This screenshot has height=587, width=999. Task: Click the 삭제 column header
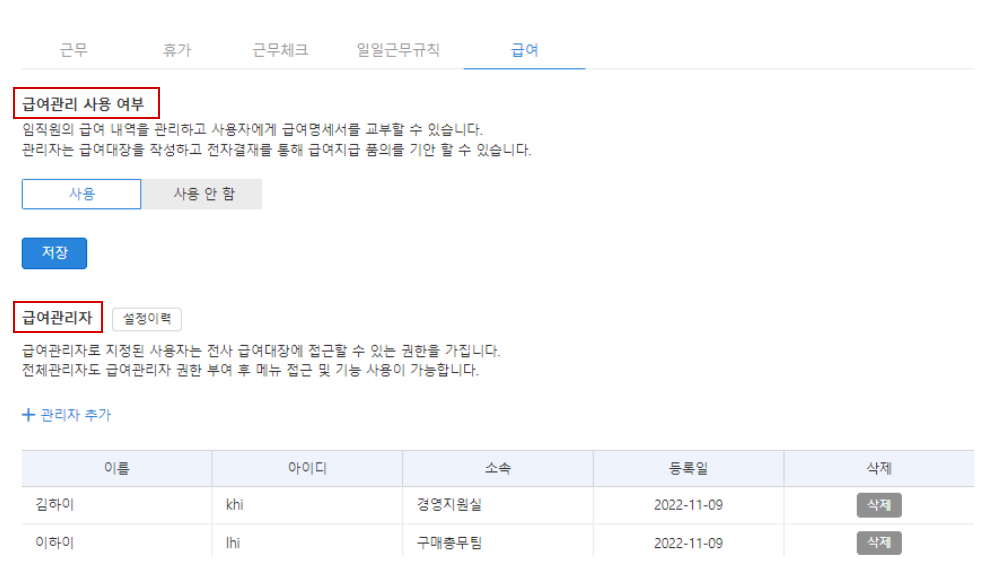[x=879, y=468]
